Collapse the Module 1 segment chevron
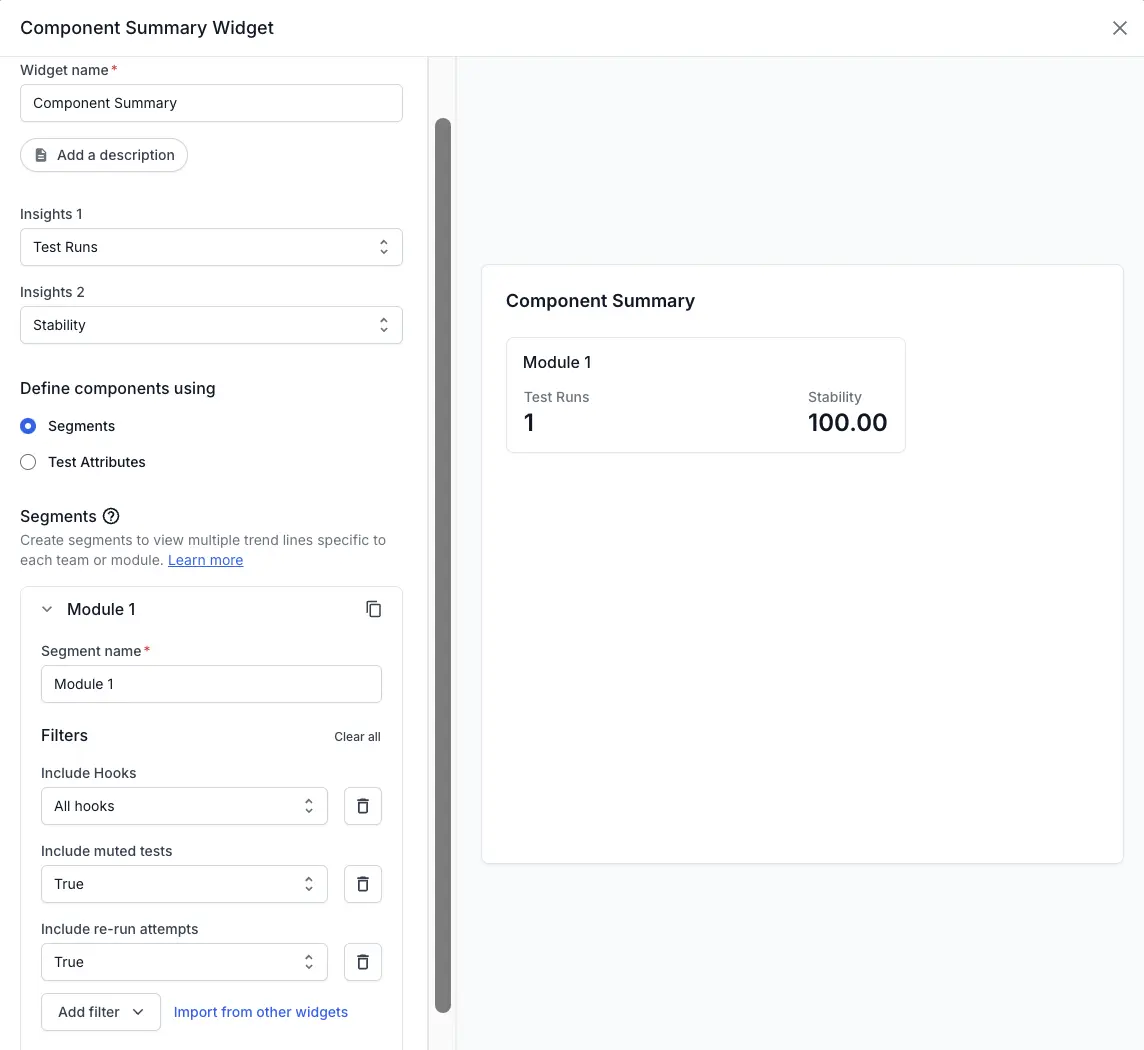The image size is (1144, 1050). [47, 609]
